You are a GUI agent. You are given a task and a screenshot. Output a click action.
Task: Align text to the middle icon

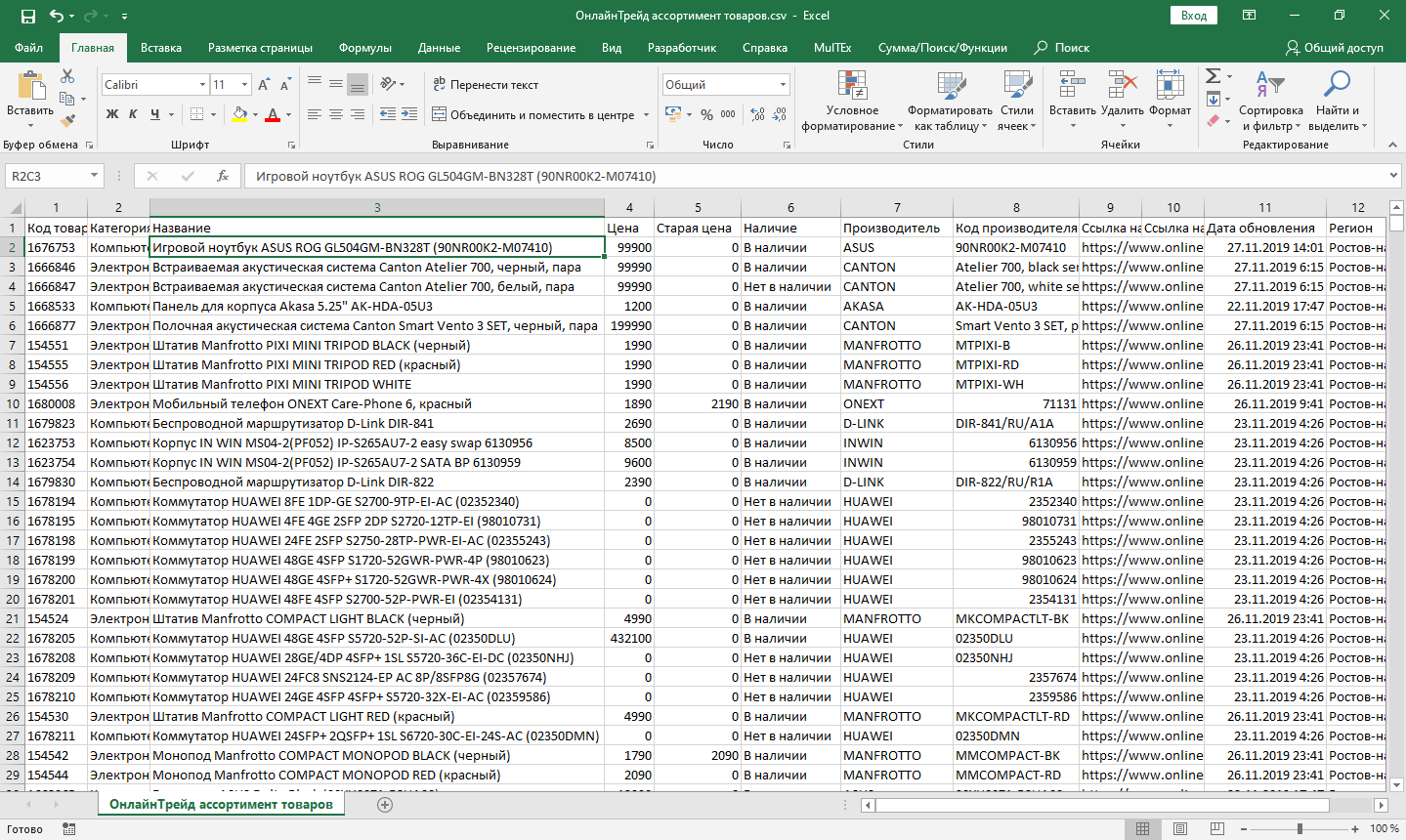point(336,84)
